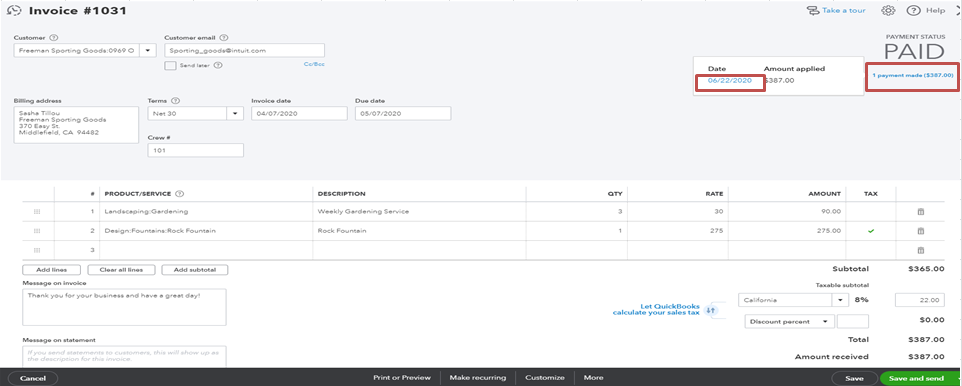962x386 pixels.
Task: Click the Terms help question icon
Action: point(176,101)
